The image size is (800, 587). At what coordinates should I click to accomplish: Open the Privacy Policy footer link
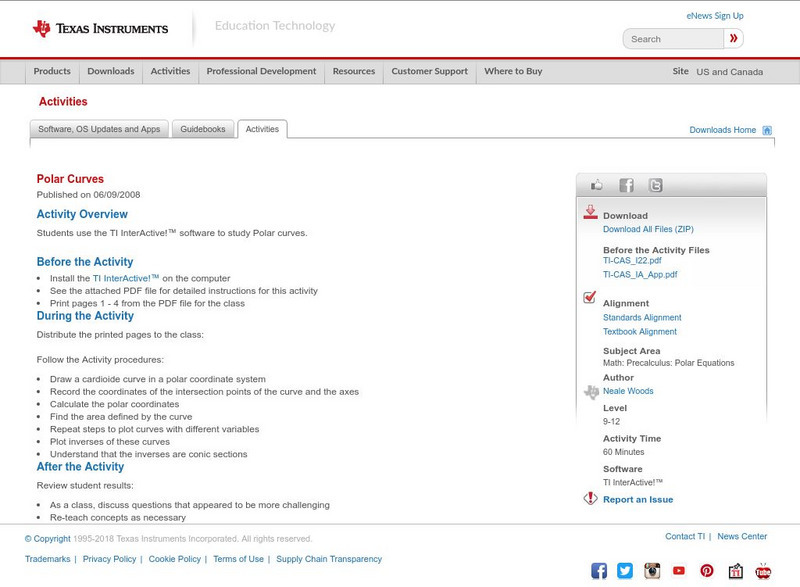click(x=109, y=559)
